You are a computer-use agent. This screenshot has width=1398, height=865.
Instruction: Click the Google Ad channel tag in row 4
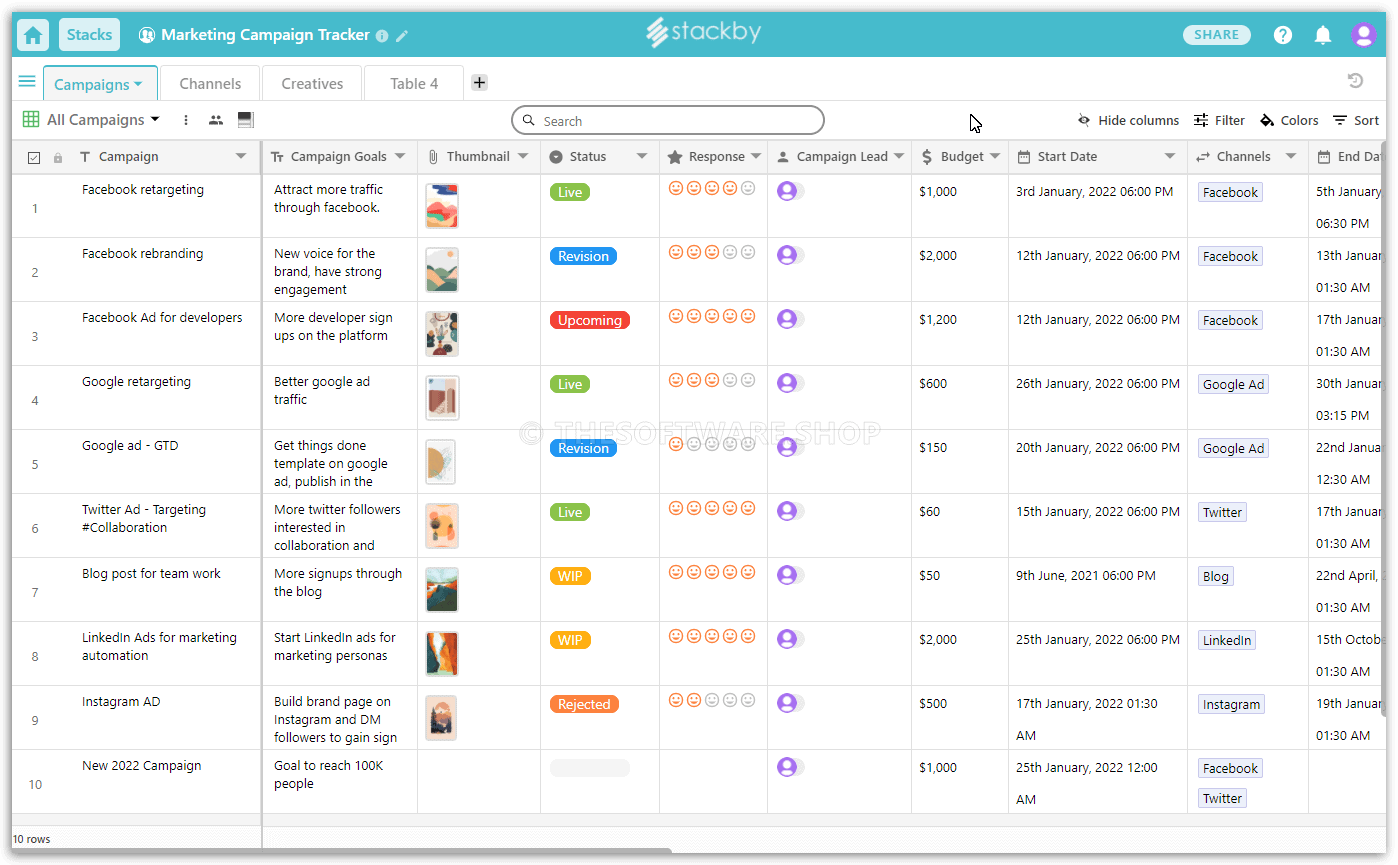coord(1233,384)
